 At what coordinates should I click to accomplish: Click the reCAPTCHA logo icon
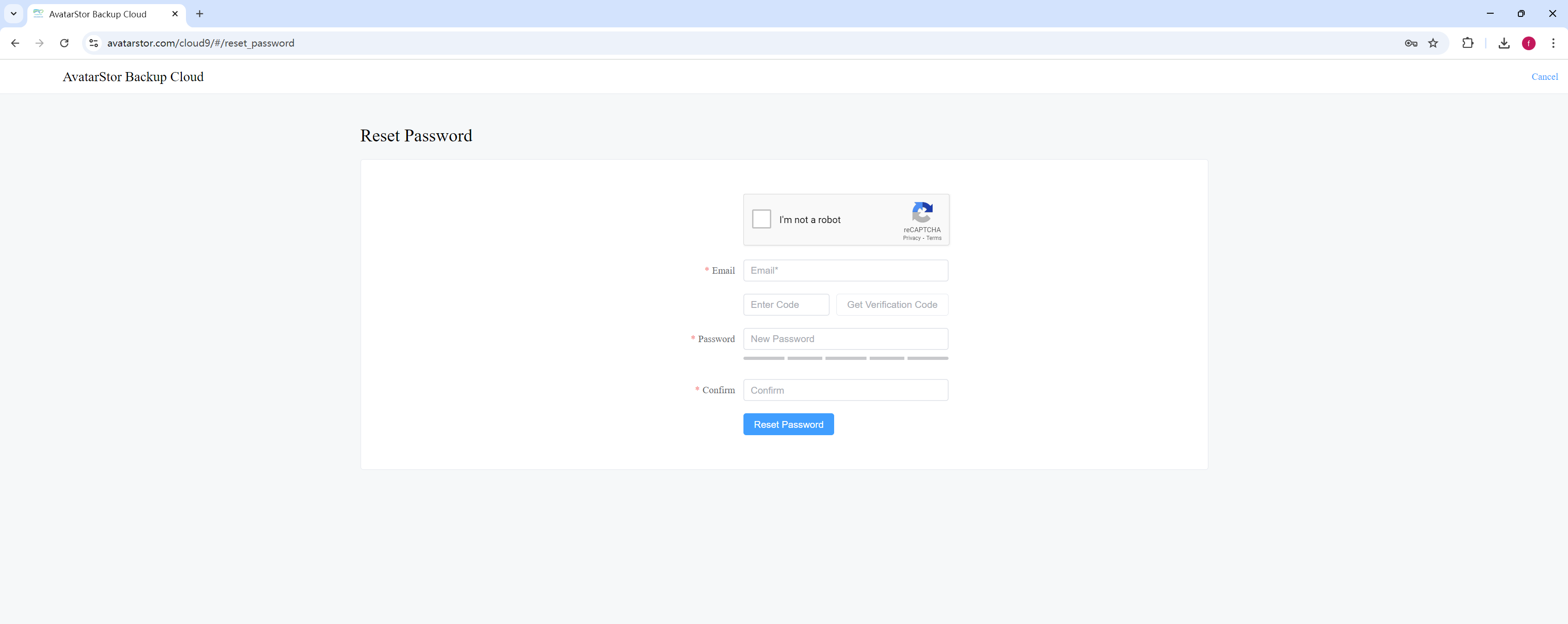coord(922,212)
